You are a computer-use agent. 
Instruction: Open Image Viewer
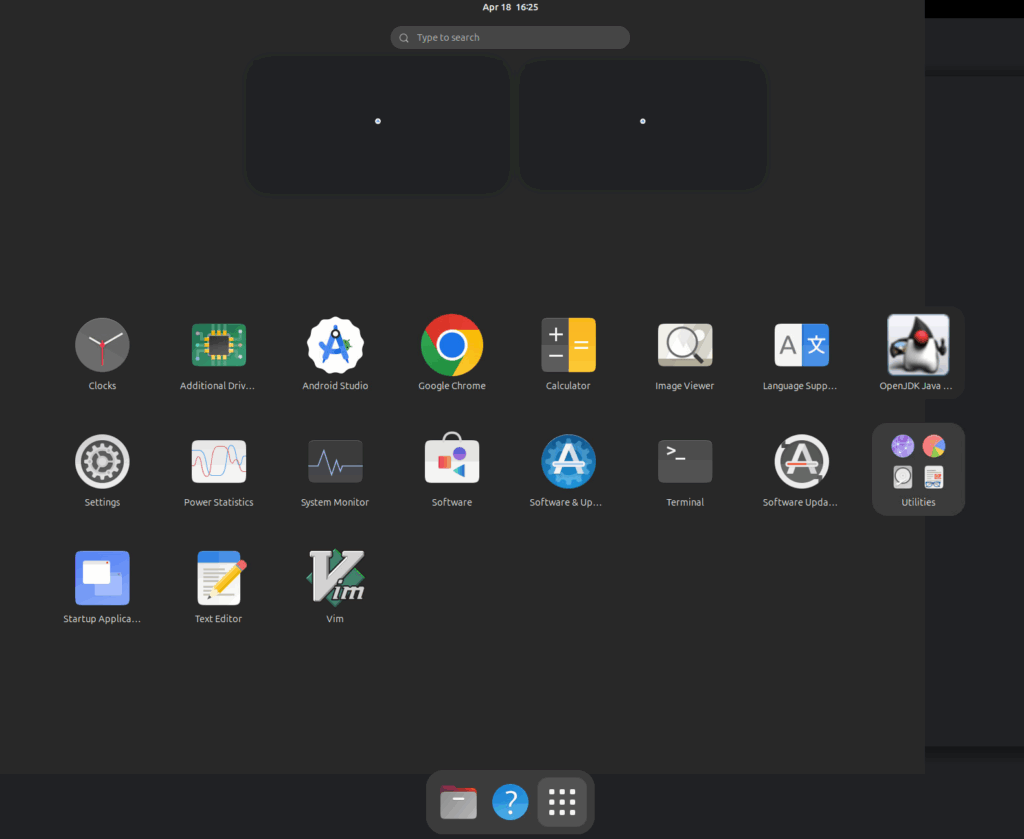click(685, 346)
